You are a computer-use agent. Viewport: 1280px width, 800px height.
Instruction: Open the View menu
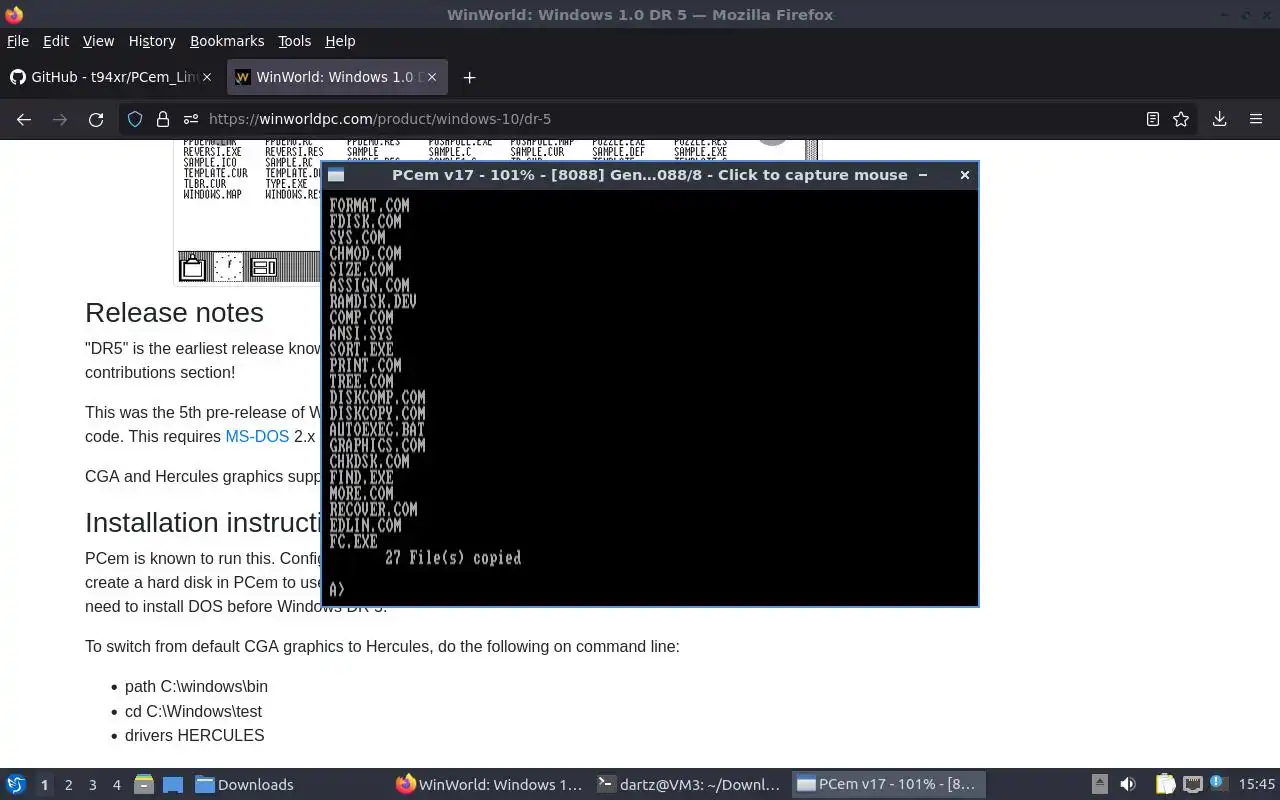(98, 41)
